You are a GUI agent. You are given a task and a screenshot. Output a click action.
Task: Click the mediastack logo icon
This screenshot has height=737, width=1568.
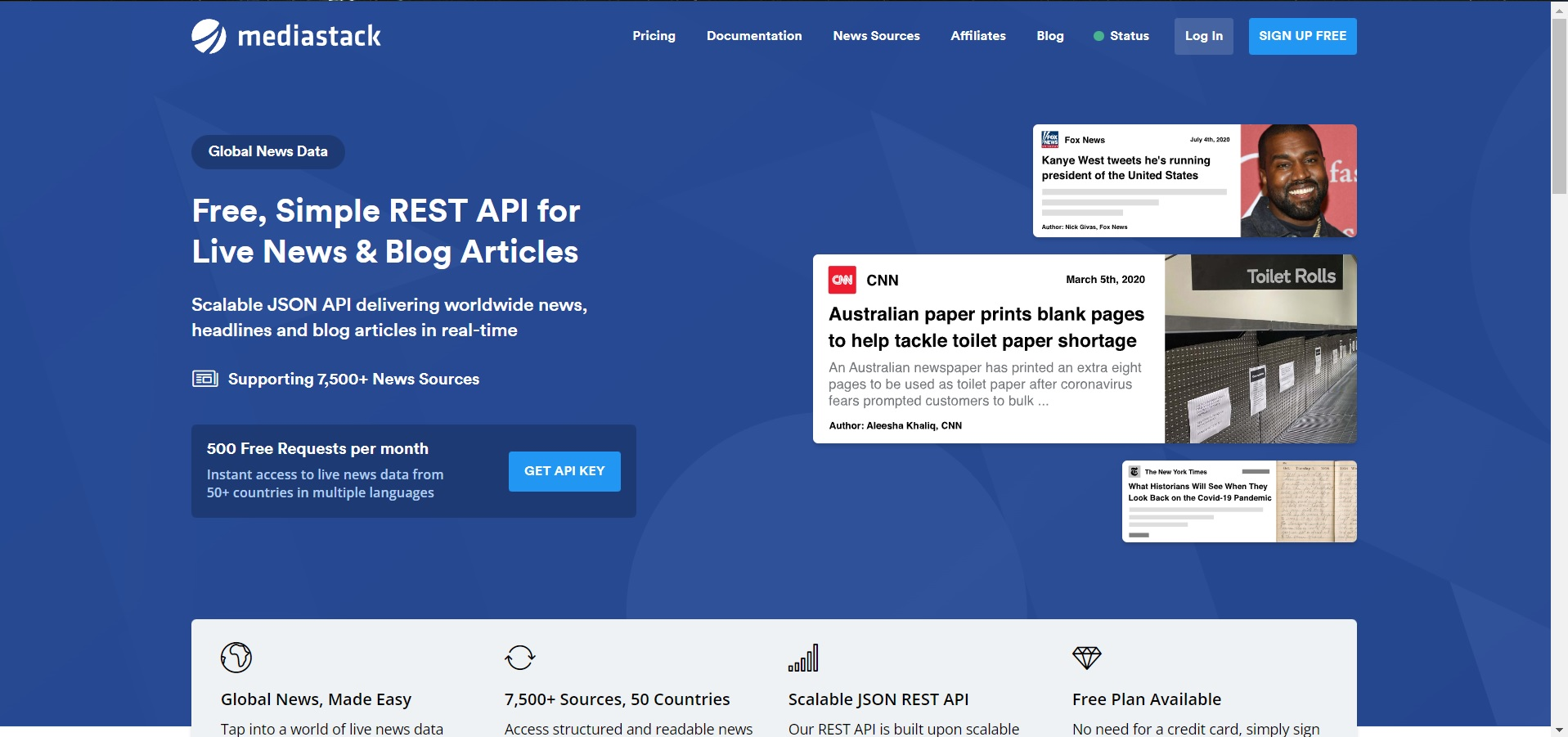(209, 36)
